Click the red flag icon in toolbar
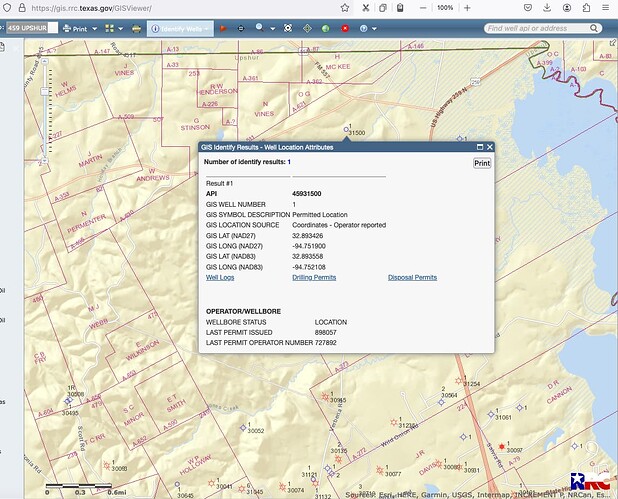The height and width of the screenshot is (499, 618). pos(223,28)
